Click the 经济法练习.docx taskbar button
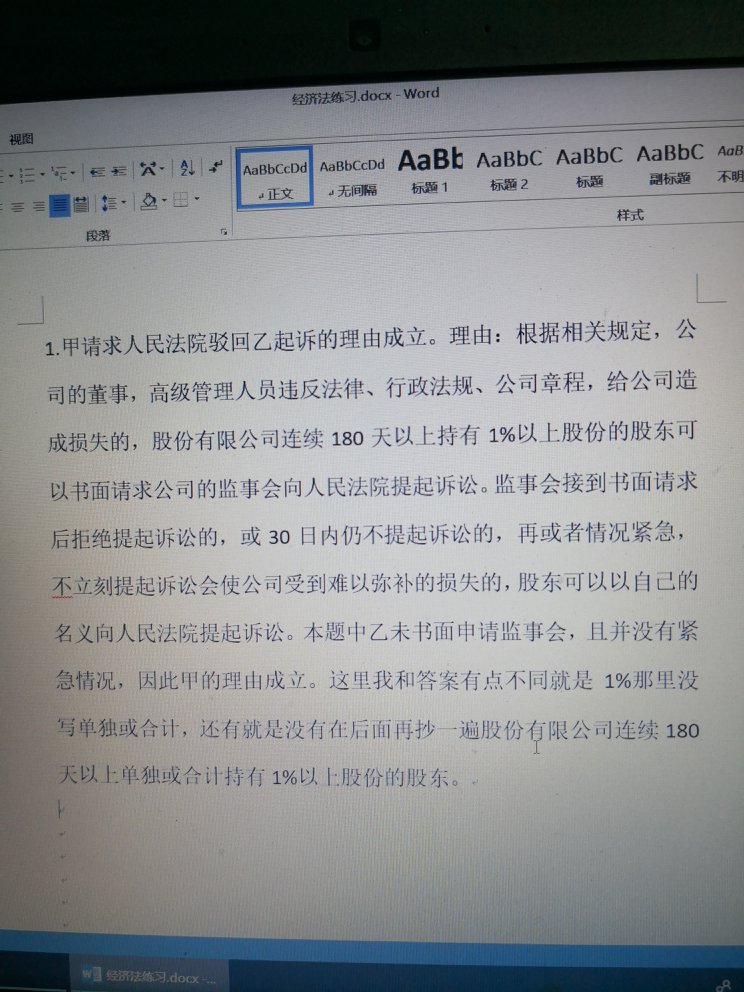The width and height of the screenshot is (744, 992). pyautogui.click(x=149, y=974)
